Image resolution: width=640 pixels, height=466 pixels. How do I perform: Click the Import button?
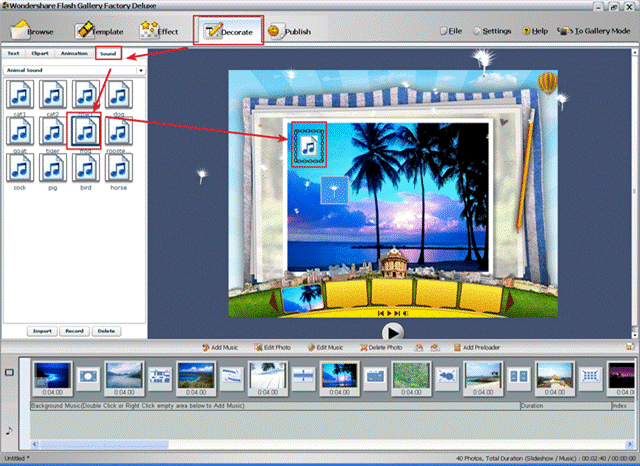pyautogui.click(x=42, y=331)
